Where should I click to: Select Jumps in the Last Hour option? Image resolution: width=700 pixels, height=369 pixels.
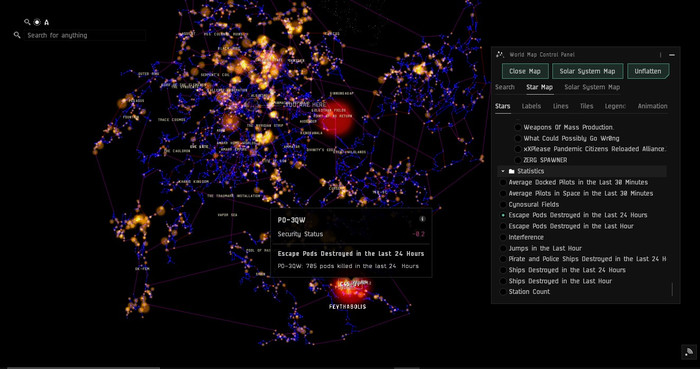[503, 249]
